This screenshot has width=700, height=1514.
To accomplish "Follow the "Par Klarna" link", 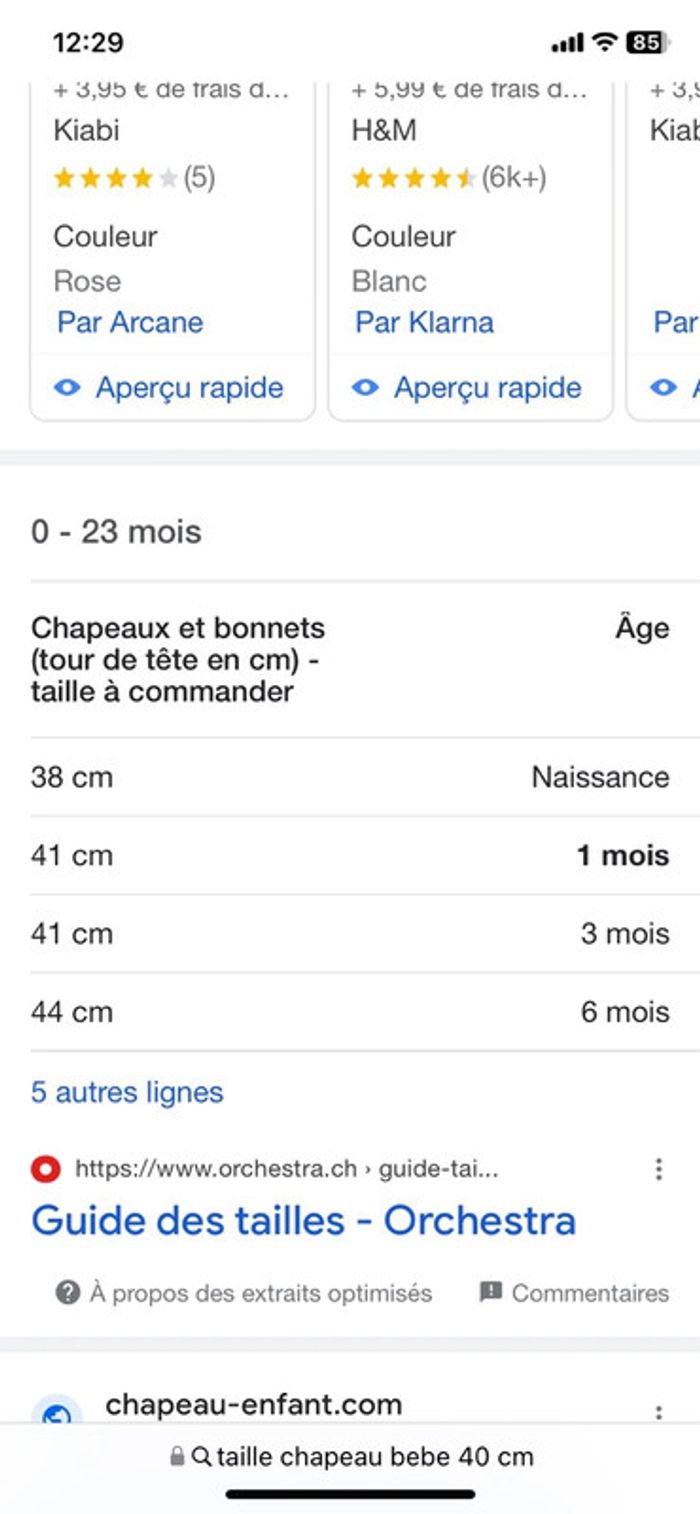I will click(x=424, y=322).
